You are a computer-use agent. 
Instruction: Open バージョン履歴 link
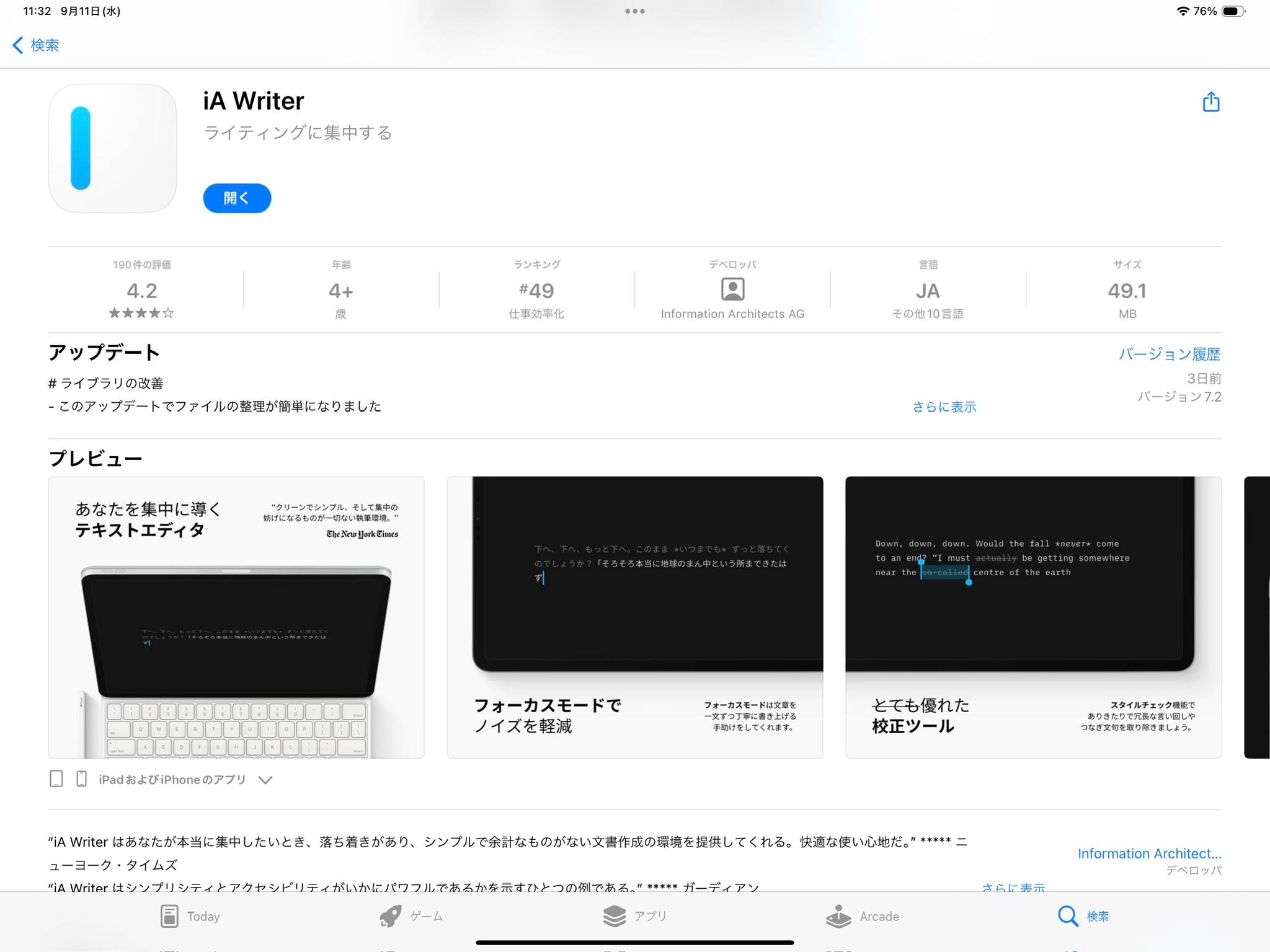coord(1170,354)
